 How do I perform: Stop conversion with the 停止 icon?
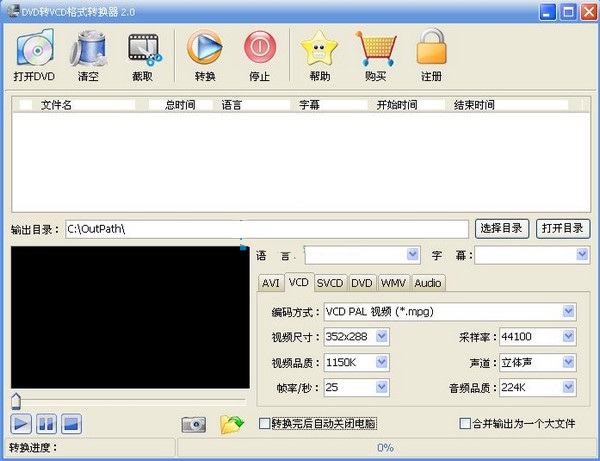(260, 55)
